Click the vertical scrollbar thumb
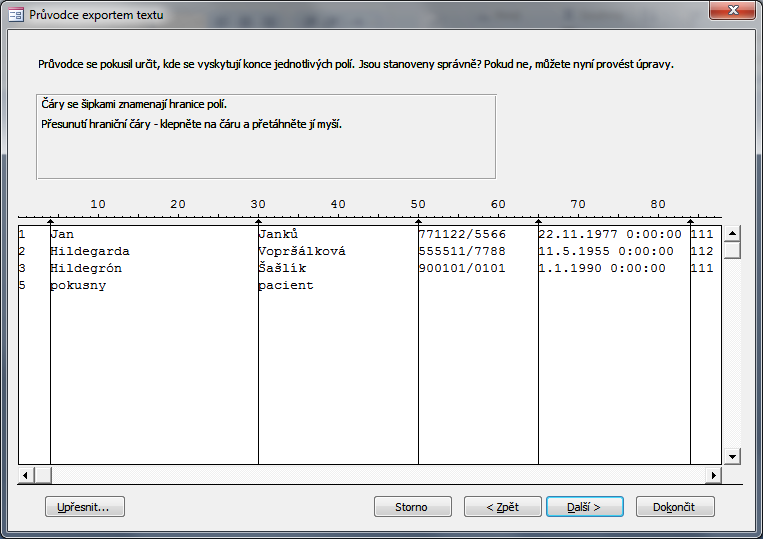Screen dimensions: 763x539 732,250
